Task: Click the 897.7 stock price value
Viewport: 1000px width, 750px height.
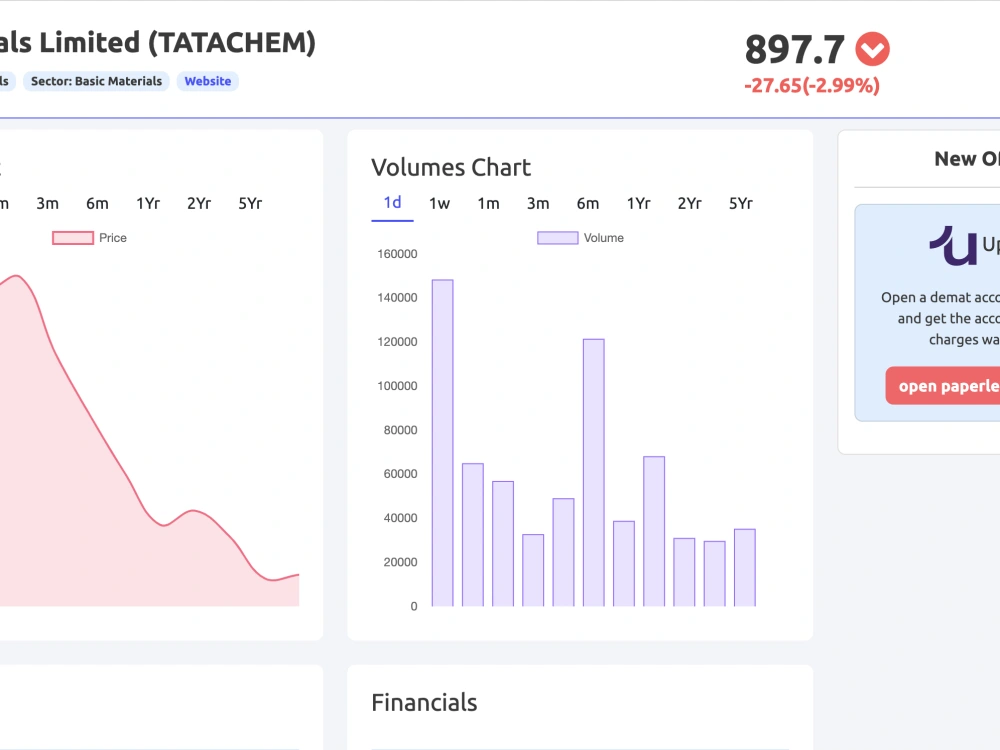Action: tap(795, 49)
